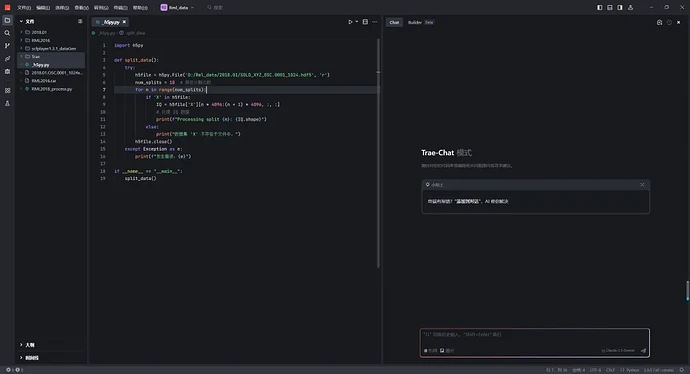
Task: Open the testing flask icon in activity bar
Action: click(x=7, y=103)
